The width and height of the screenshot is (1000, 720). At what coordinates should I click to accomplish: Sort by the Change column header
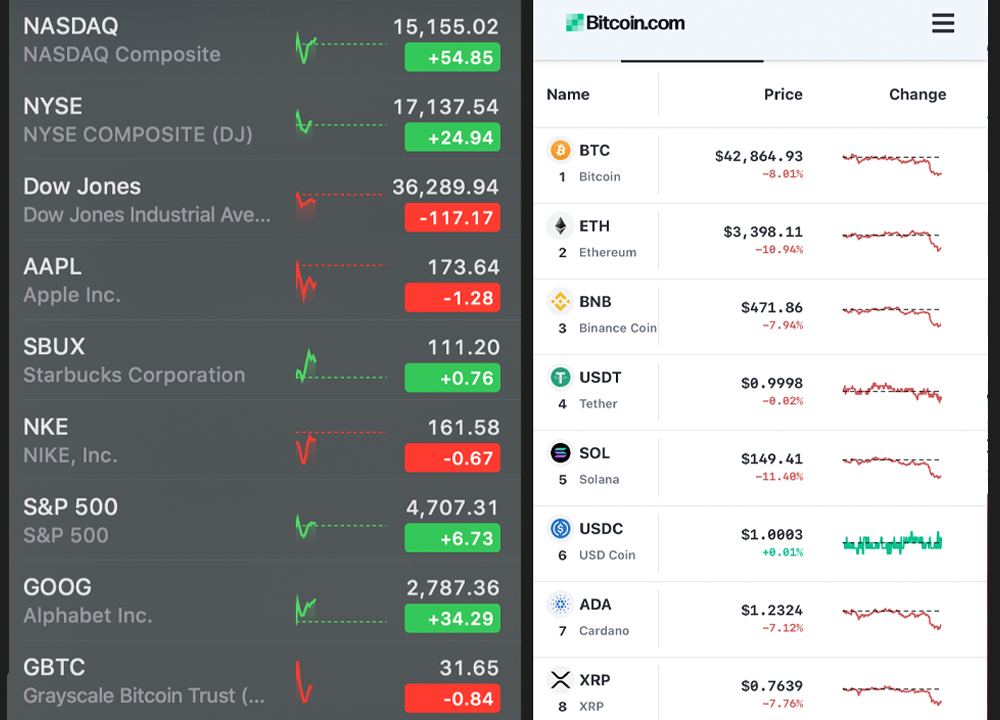[917, 94]
